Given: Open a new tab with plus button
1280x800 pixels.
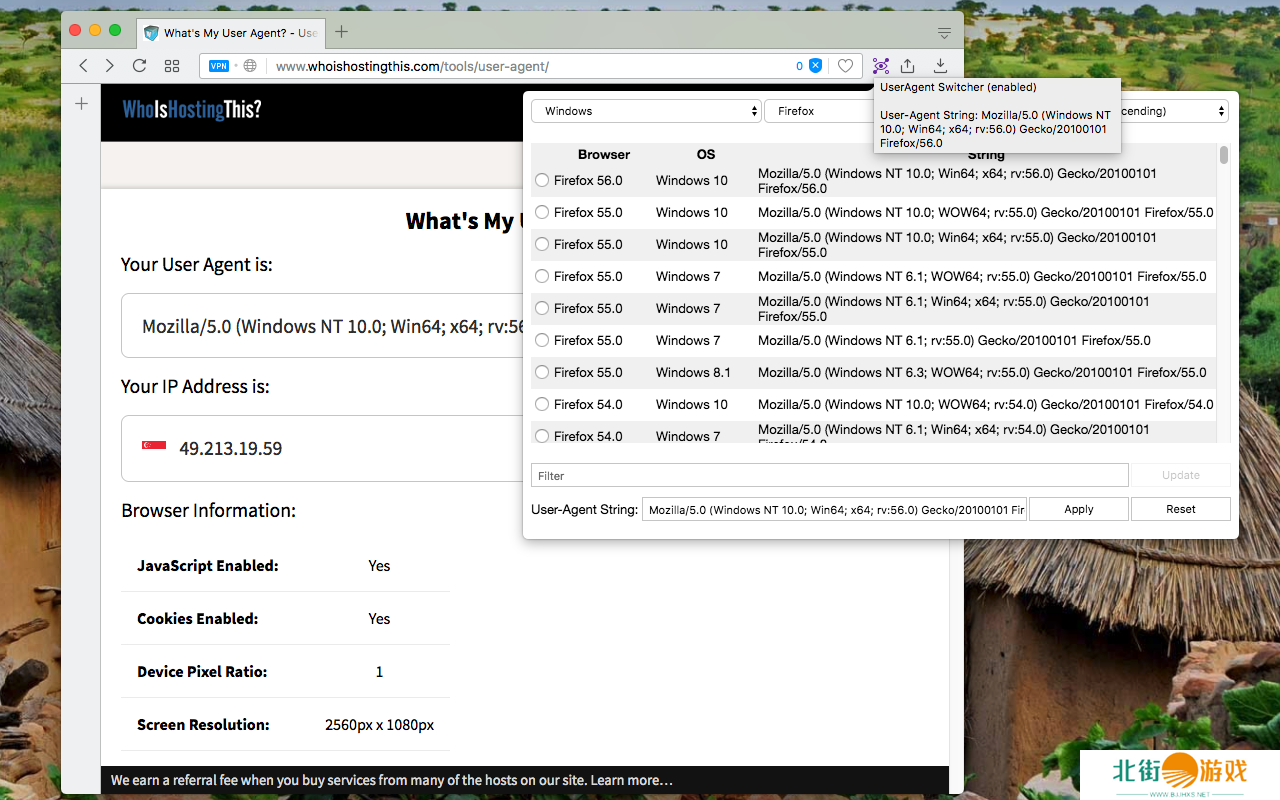Looking at the screenshot, I should click(342, 32).
